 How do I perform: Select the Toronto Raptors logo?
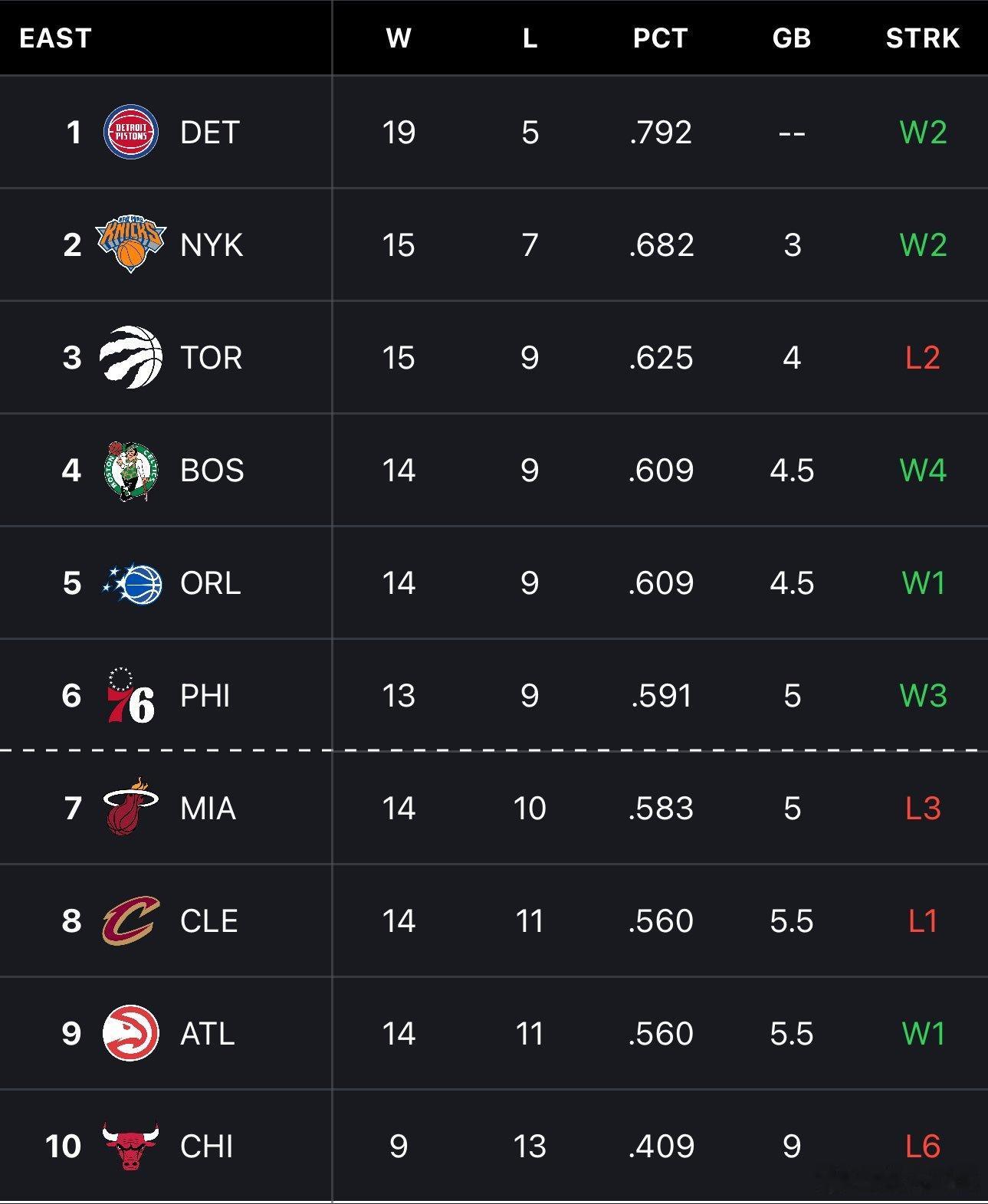(x=131, y=357)
